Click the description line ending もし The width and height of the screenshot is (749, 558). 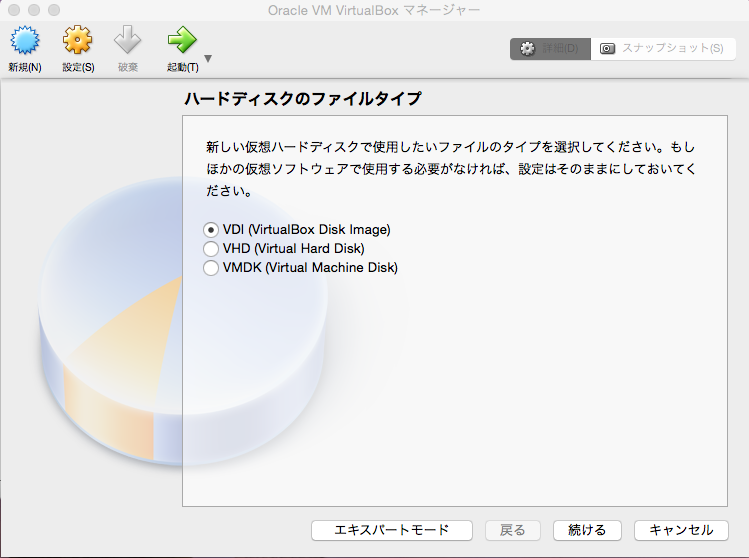tap(450, 147)
